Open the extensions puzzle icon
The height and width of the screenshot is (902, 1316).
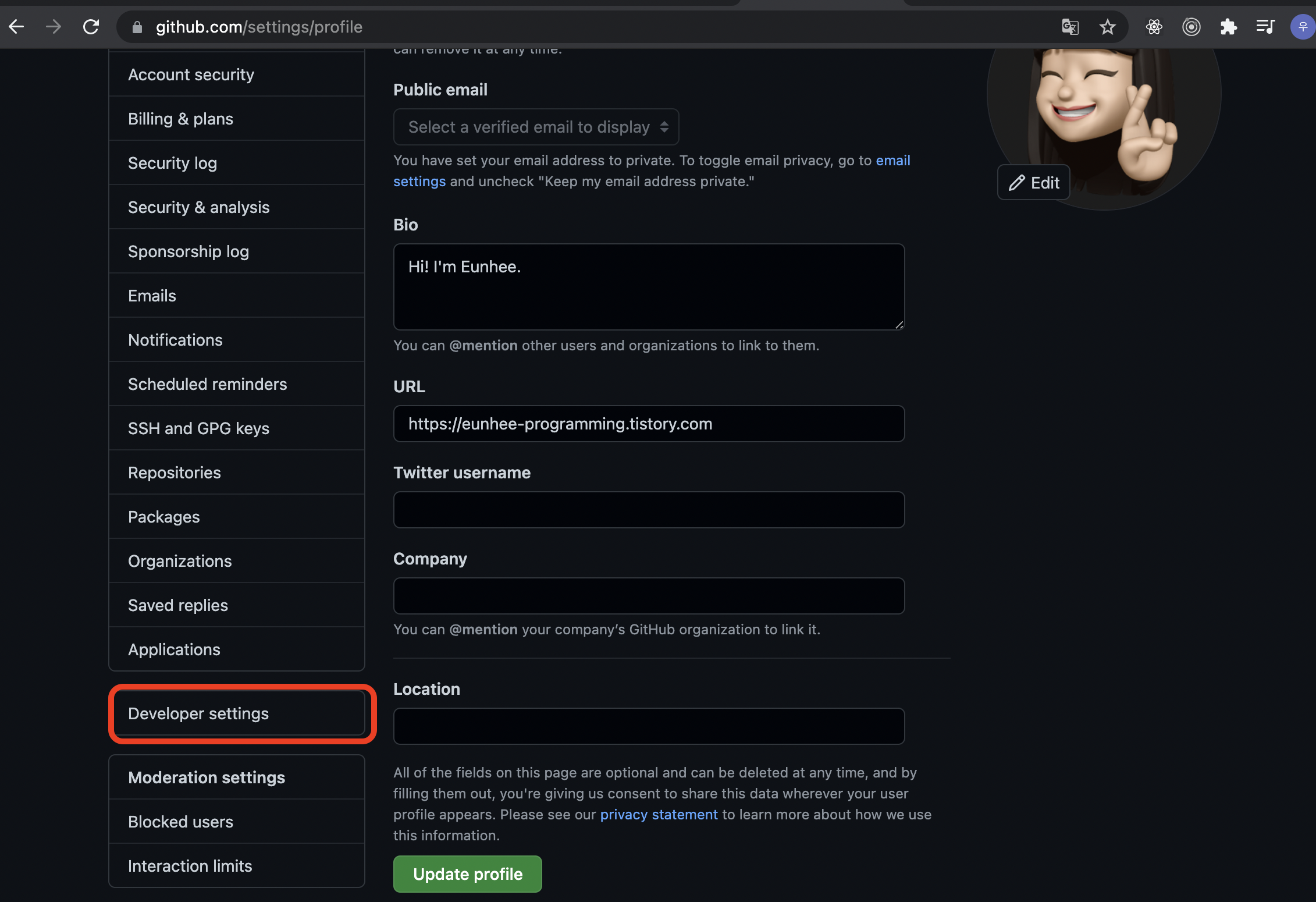click(x=1228, y=27)
